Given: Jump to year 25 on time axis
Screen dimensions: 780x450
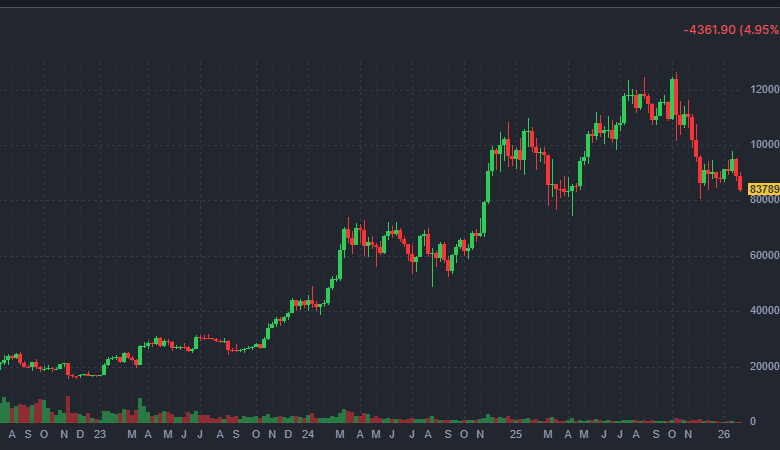Looking at the screenshot, I should 515,435.
